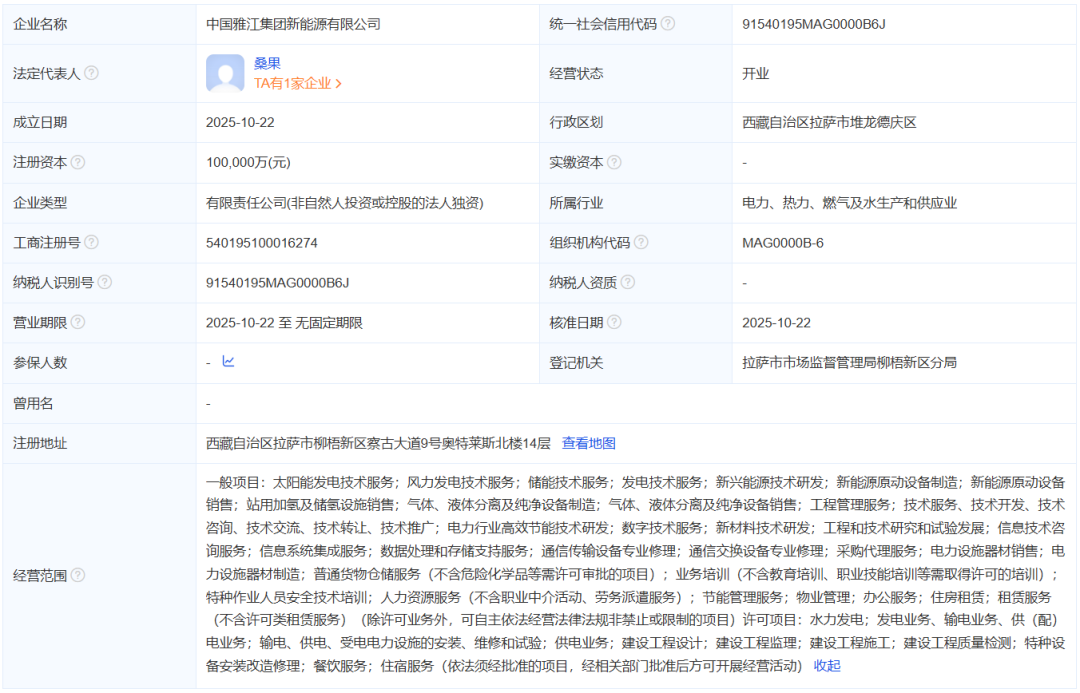Click the 纳税人资质 help icon
Screen dimensions: 1080x693
pos(628,283)
